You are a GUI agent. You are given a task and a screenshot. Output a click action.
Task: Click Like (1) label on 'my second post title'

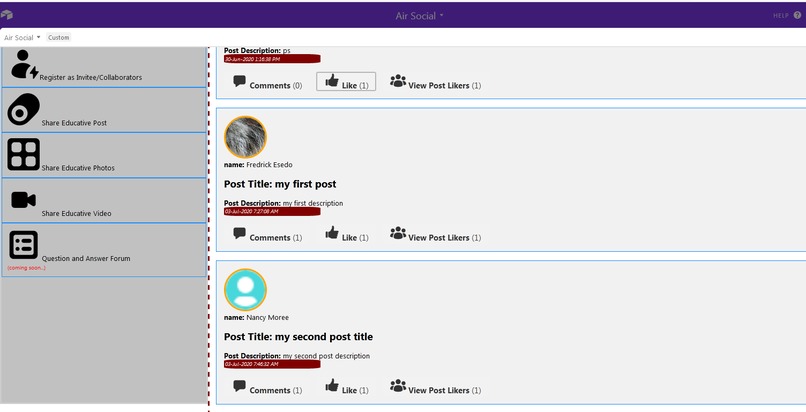click(x=355, y=390)
